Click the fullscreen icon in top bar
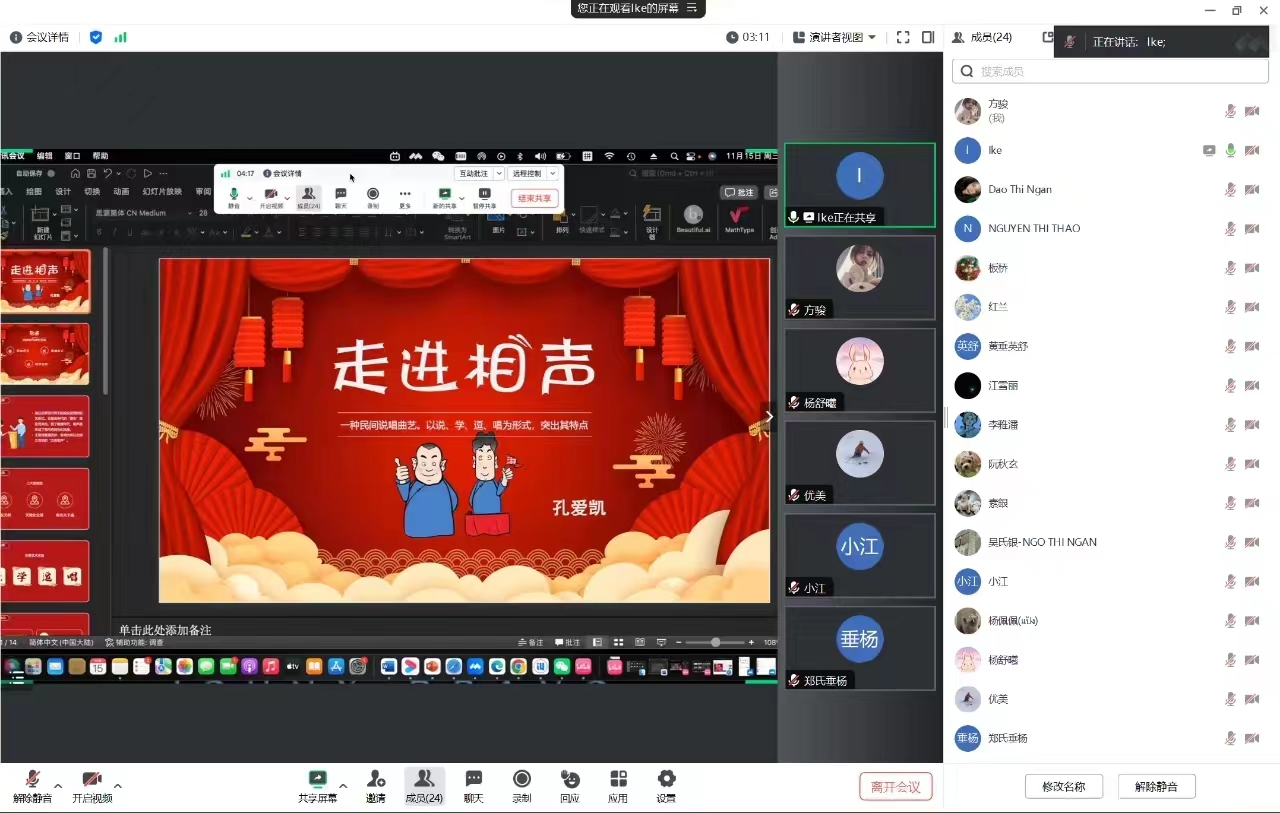Screen dimensions: 1280x813 click(903, 37)
